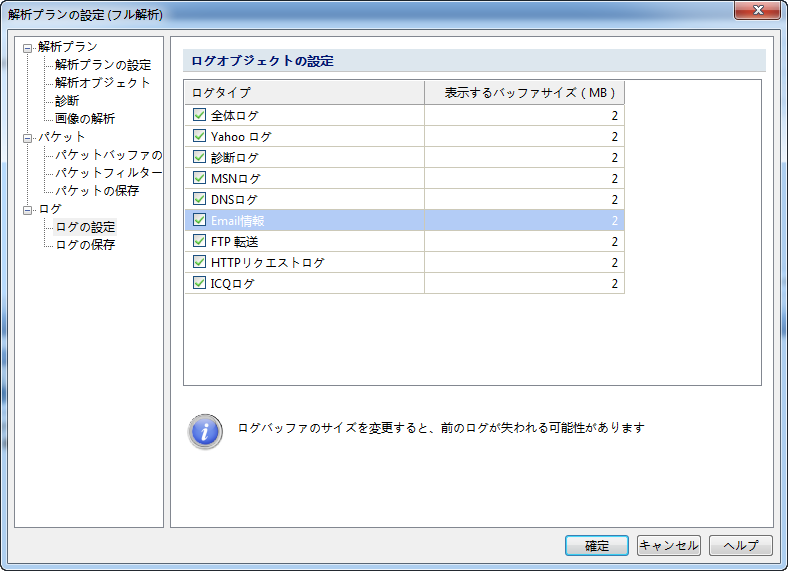Select パケットの保存 in the tree
The width and height of the screenshot is (788, 571).
[97, 191]
